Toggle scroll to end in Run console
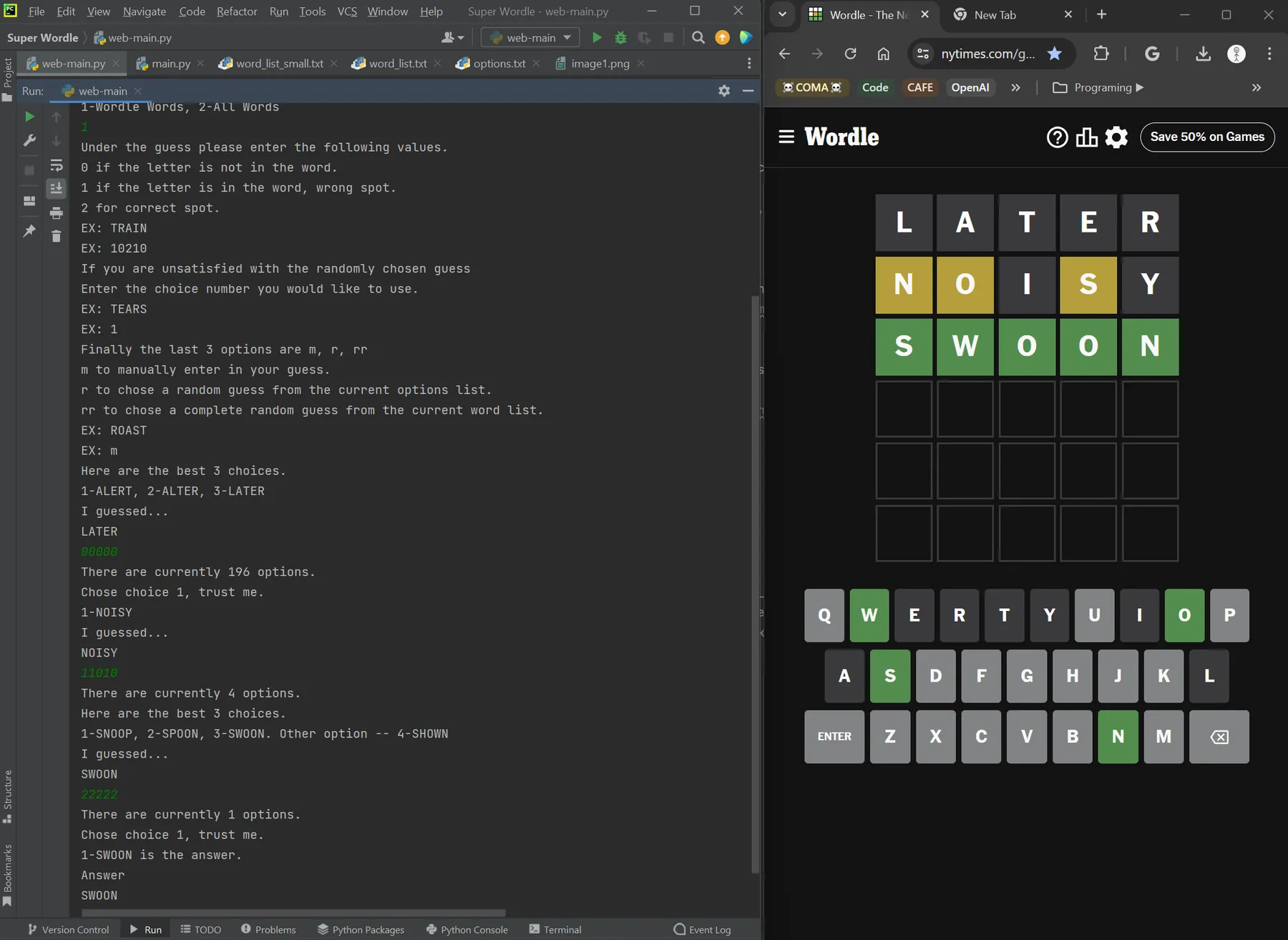 tap(57, 188)
